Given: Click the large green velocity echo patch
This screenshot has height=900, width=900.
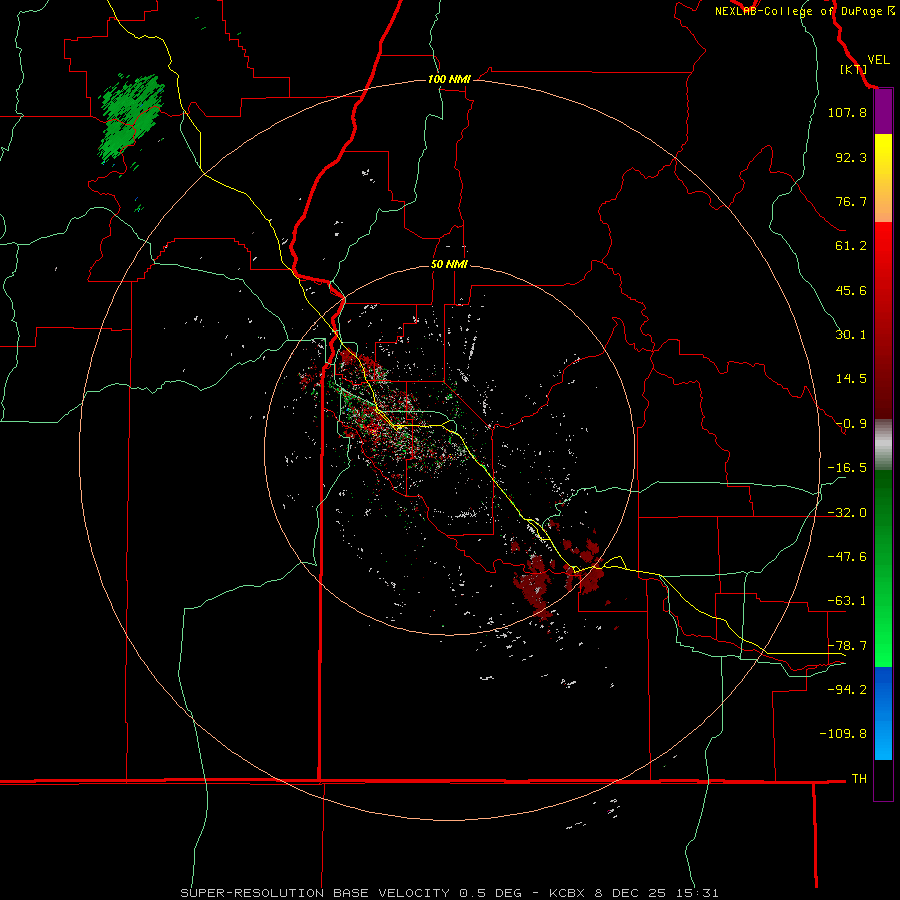Looking at the screenshot, I should click(x=131, y=117).
